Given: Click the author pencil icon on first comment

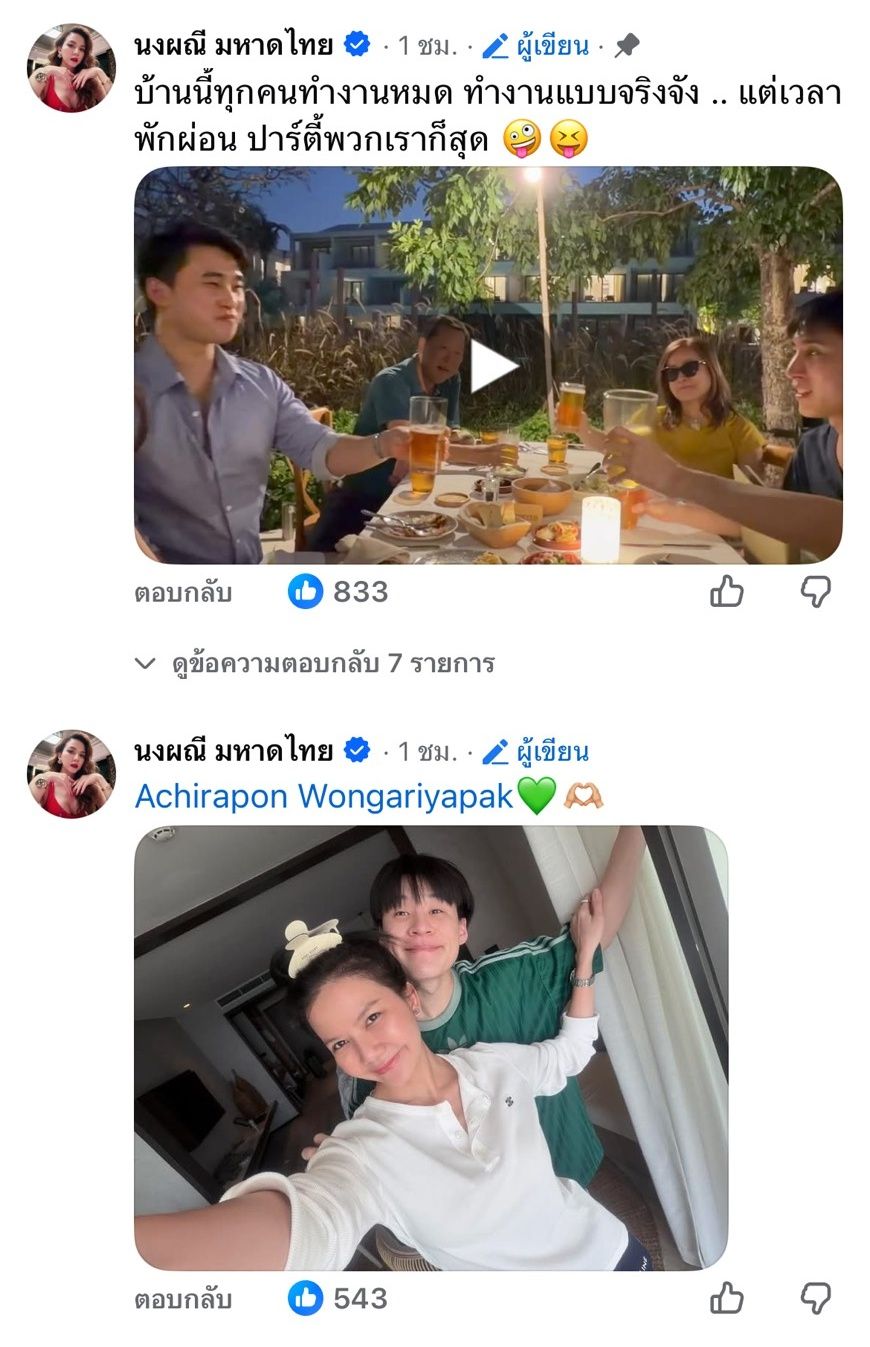Looking at the screenshot, I should pyautogui.click(x=495, y=45).
